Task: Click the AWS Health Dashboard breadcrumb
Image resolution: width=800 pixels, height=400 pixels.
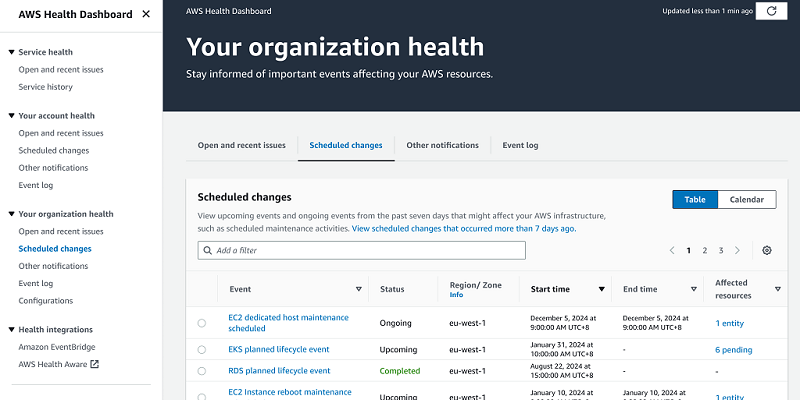Action: [x=229, y=11]
